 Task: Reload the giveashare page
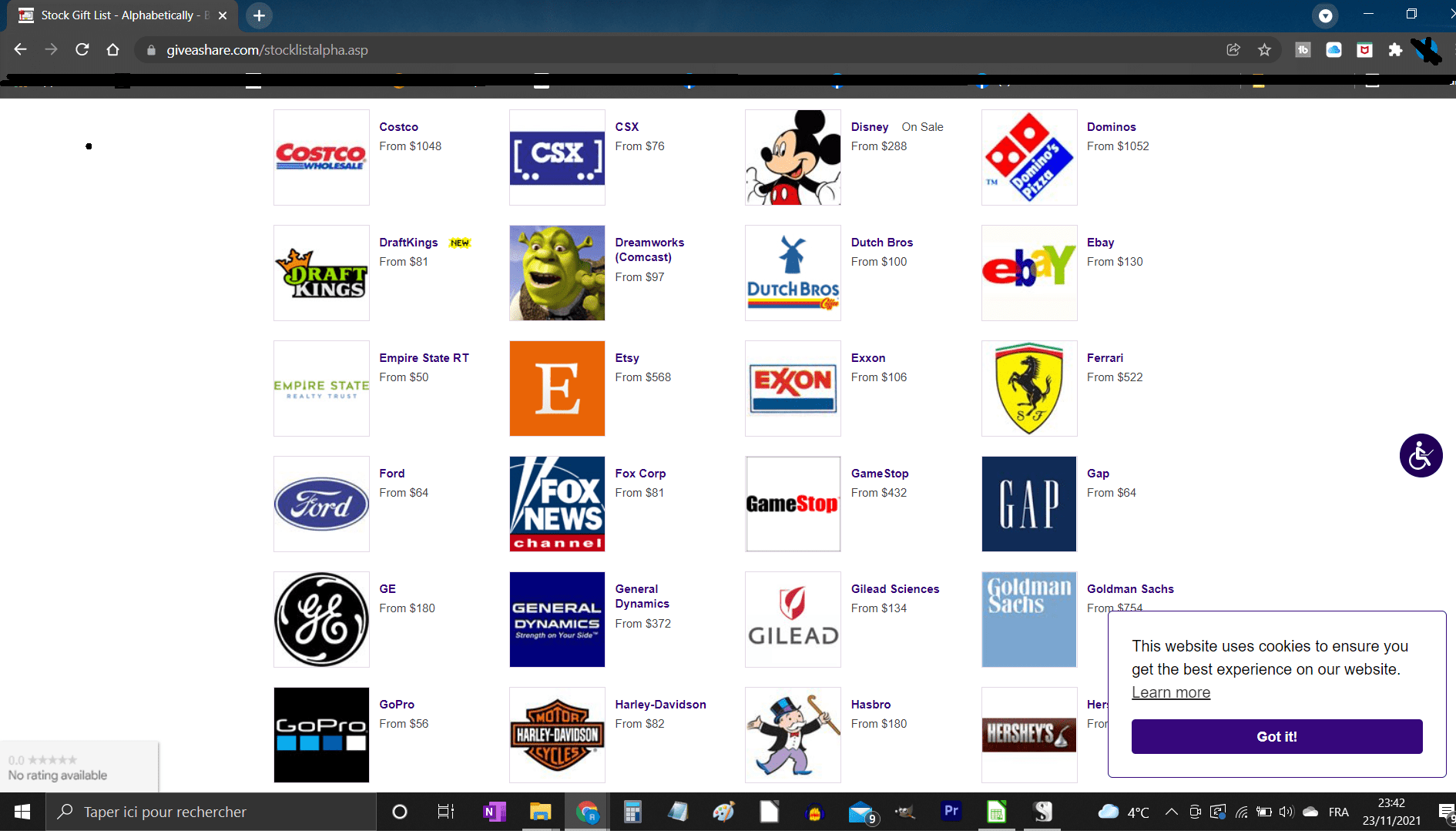tap(82, 50)
